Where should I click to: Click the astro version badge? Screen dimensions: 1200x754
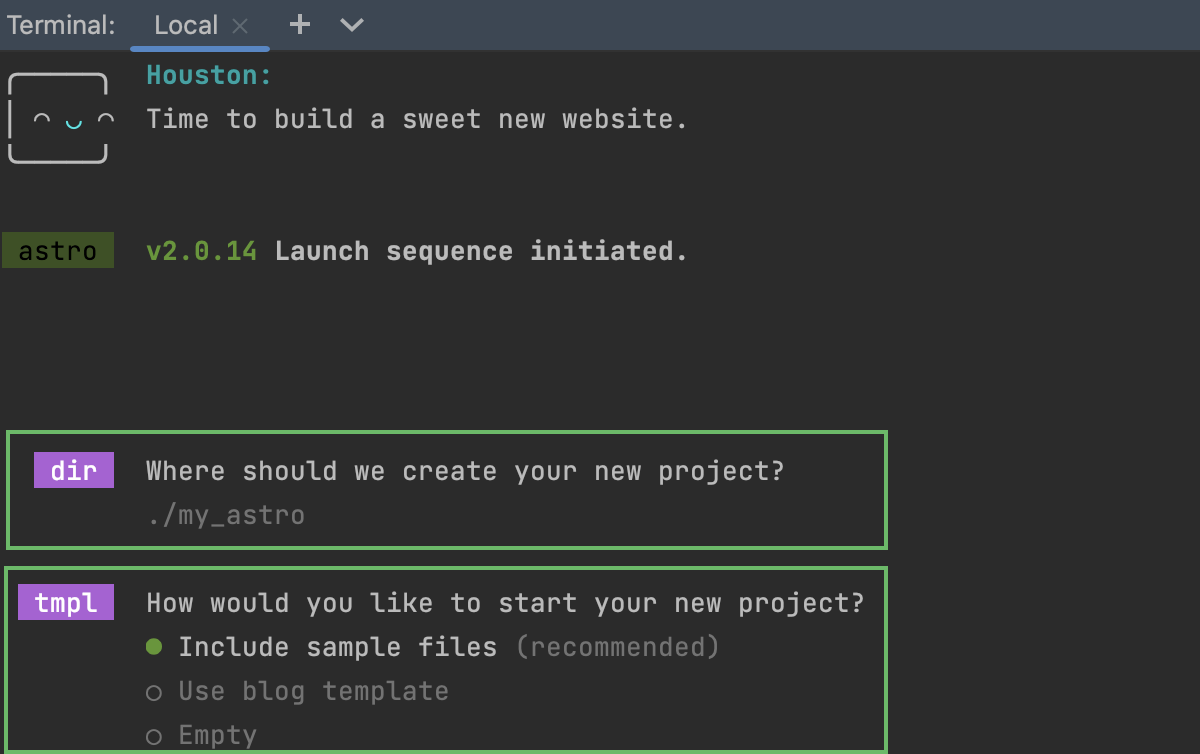(57, 250)
